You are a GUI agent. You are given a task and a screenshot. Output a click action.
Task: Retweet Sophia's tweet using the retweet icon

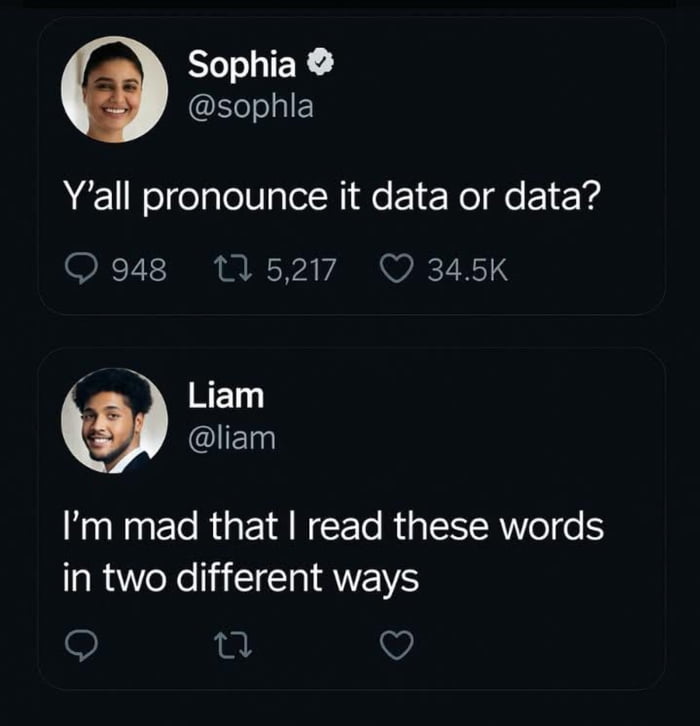point(232,268)
